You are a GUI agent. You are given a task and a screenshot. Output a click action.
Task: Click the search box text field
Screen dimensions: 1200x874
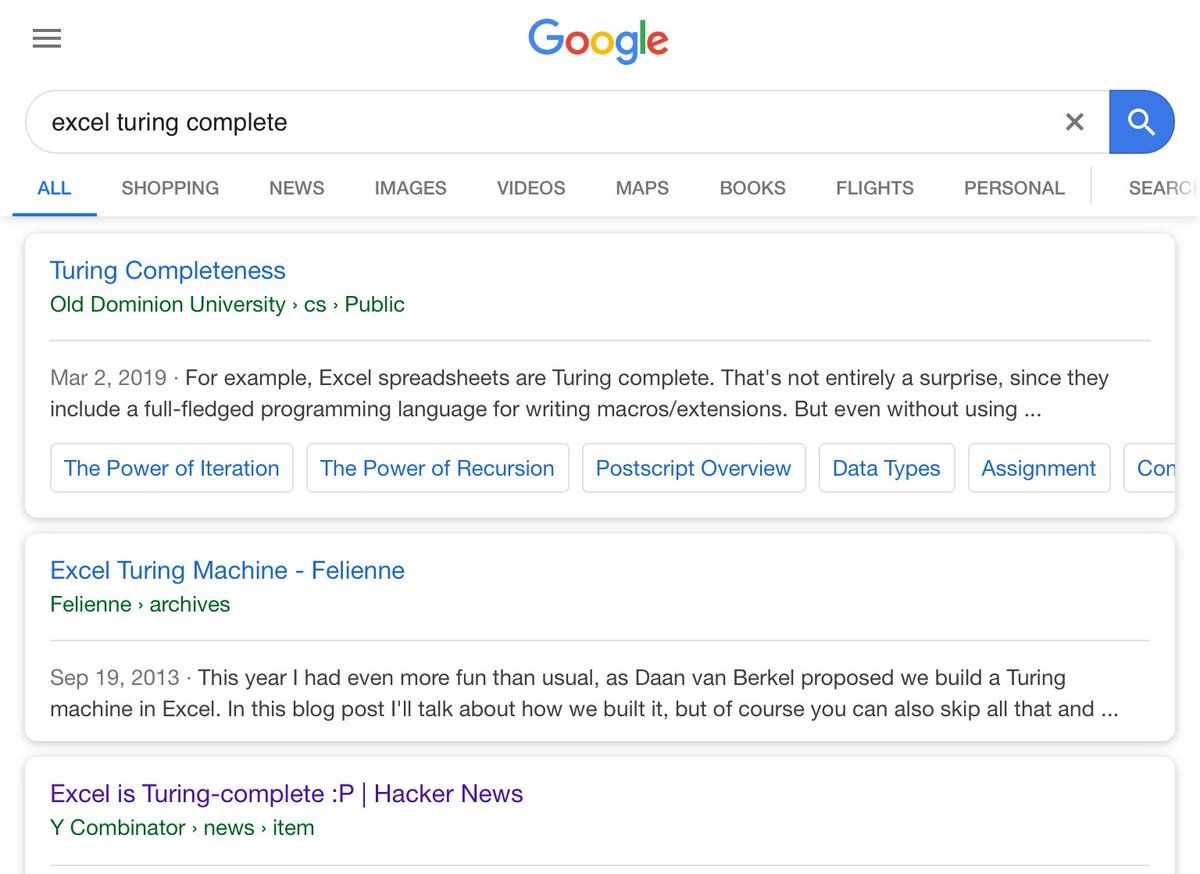tap(540, 122)
